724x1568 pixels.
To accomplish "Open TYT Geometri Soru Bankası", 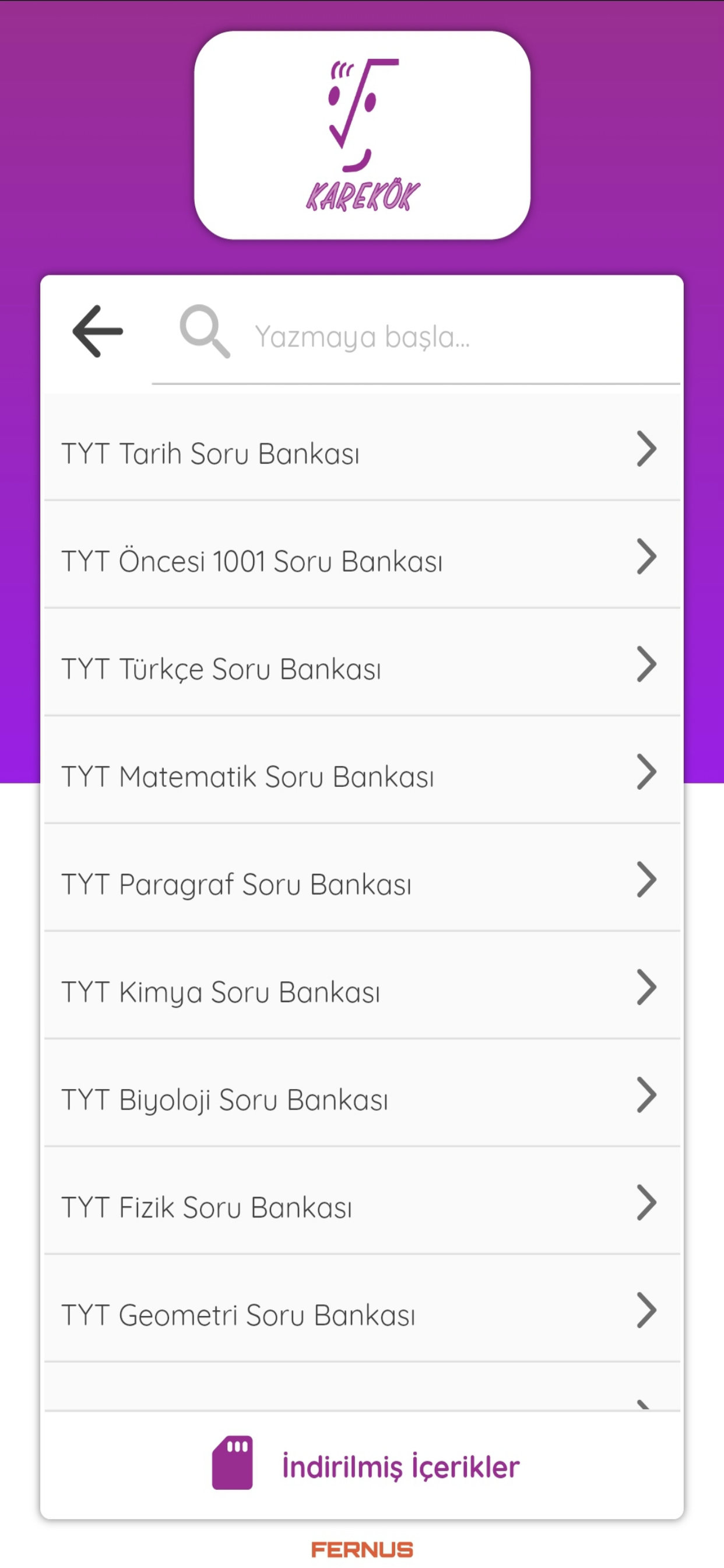I will click(x=238, y=1315).
